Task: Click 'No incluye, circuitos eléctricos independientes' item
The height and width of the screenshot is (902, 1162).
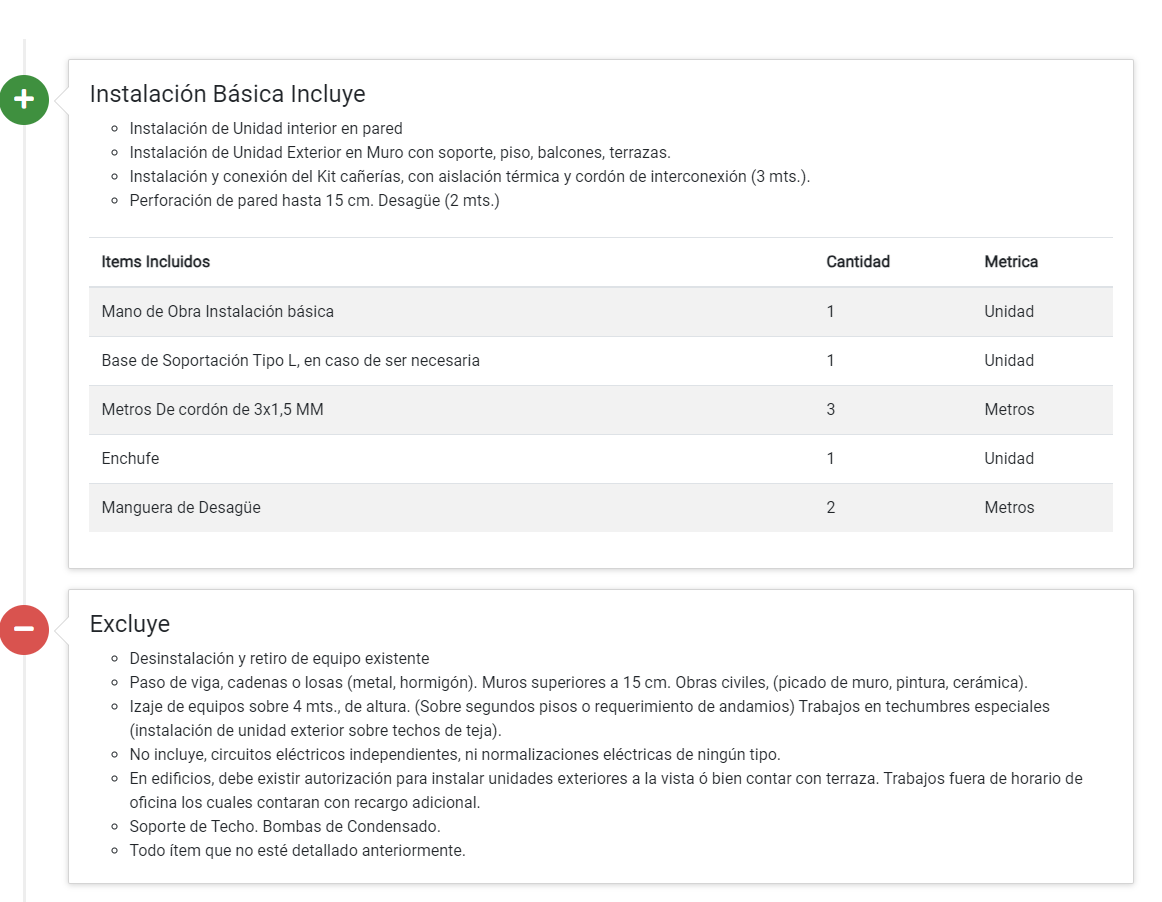Action: pos(454,754)
